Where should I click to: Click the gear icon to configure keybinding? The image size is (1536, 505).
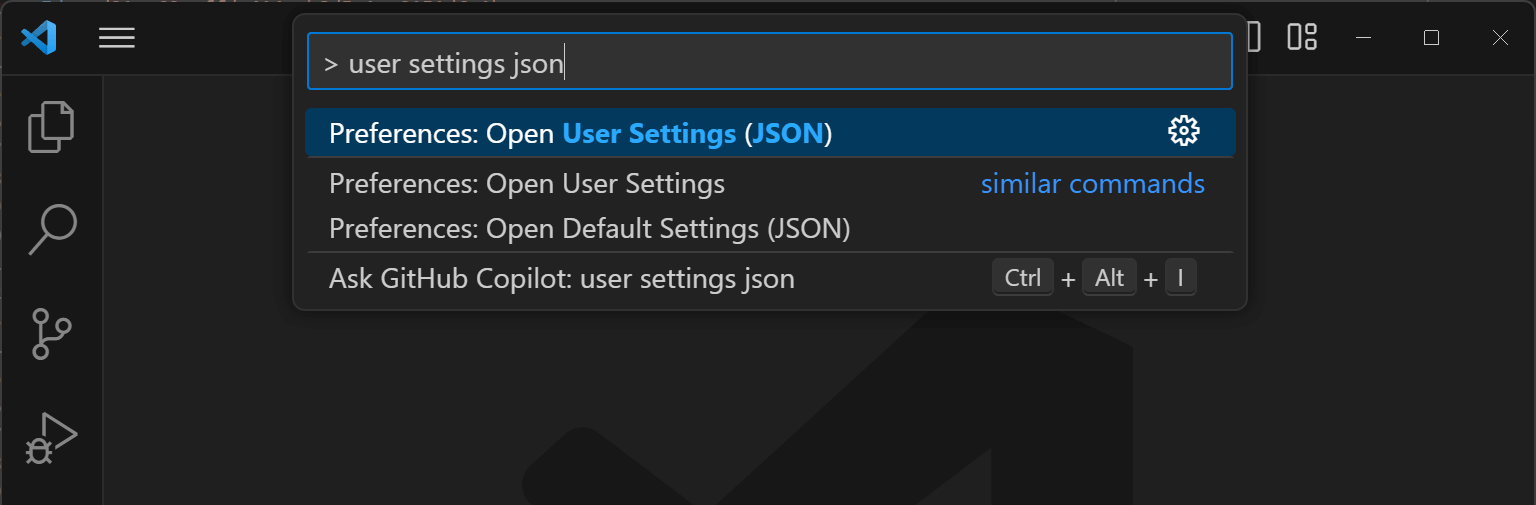(1184, 132)
